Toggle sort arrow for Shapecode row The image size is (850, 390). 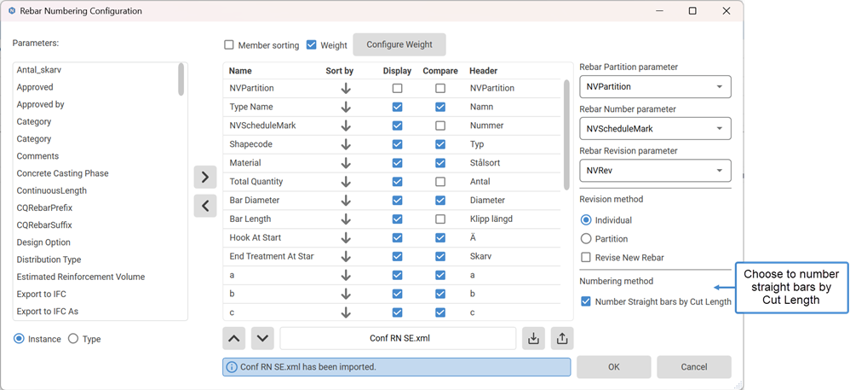coord(346,144)
